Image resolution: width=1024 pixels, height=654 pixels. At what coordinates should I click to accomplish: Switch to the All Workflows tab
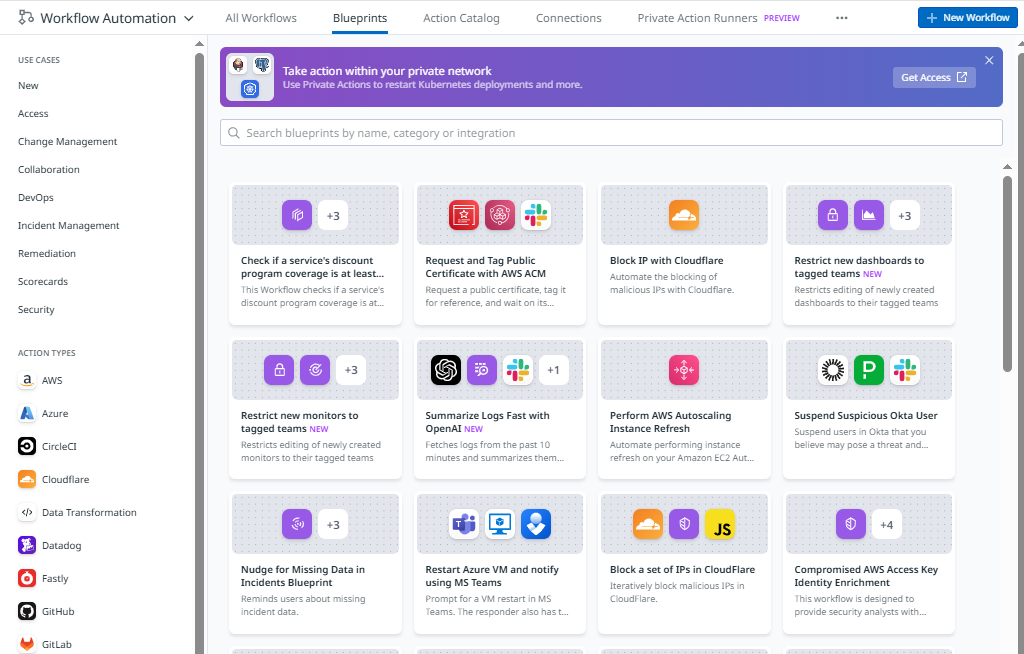pos(261,18)
